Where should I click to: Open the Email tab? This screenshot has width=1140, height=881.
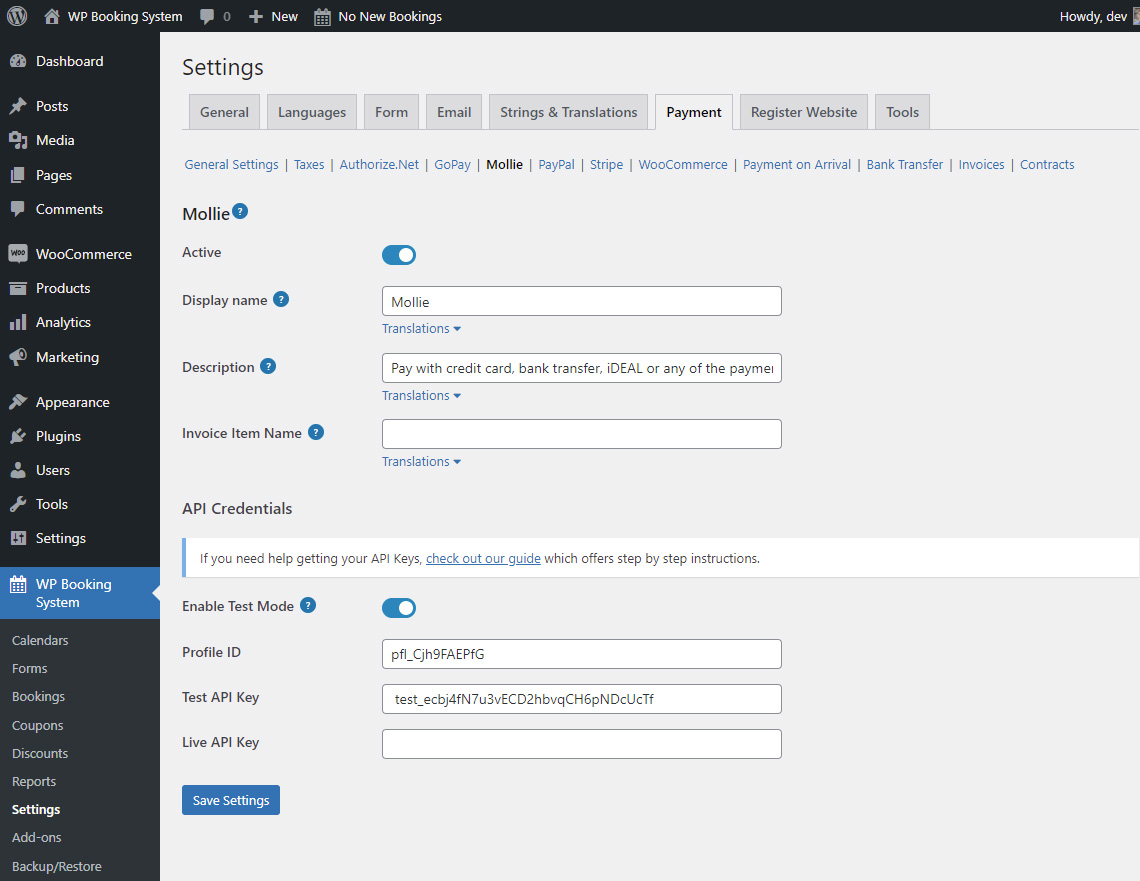click(454, 112)
